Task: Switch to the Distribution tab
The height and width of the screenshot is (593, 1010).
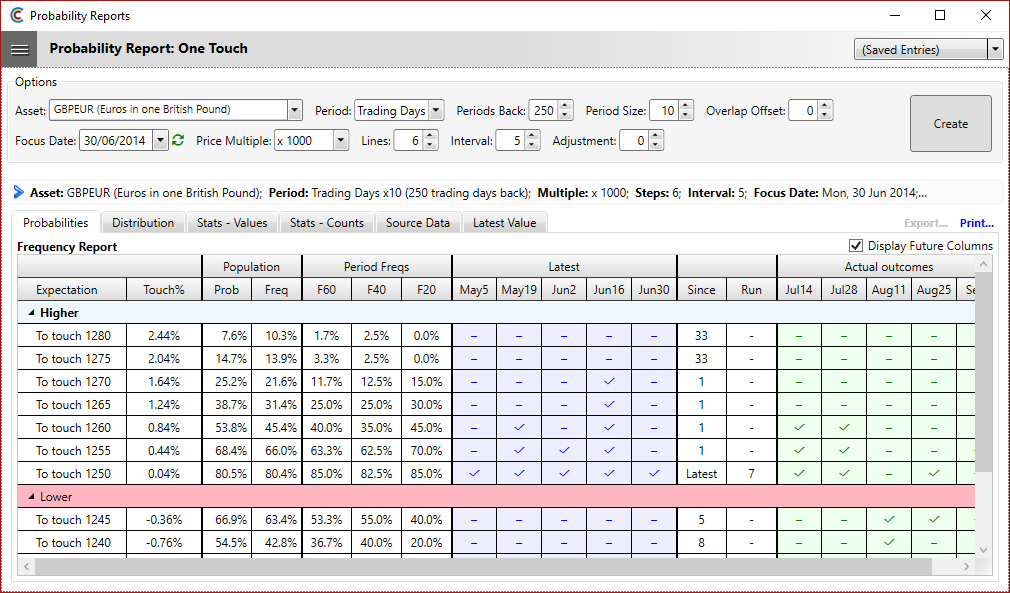Action: pos(142,223)
